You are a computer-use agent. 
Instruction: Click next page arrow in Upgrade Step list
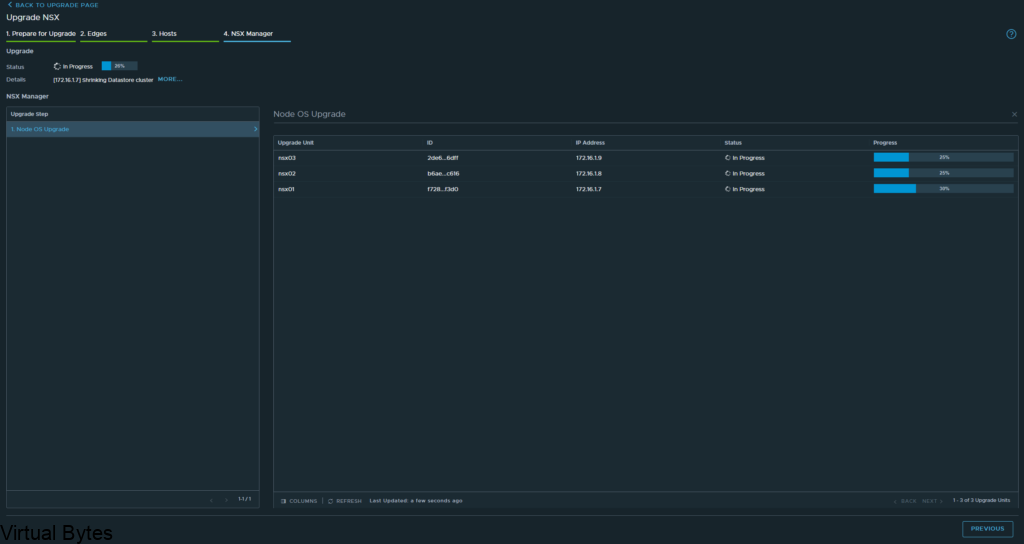coord(227,500)
